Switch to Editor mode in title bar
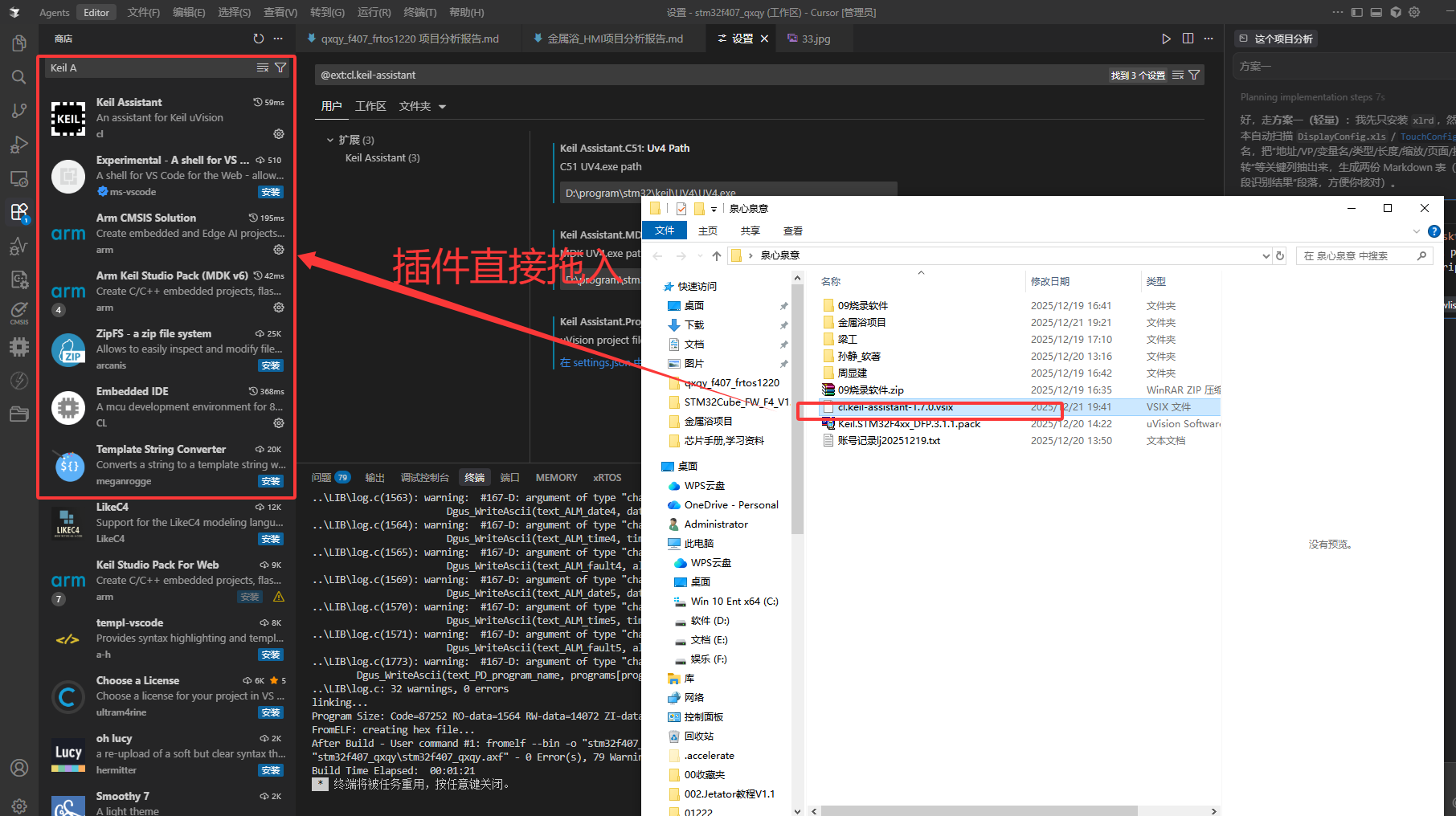The image size is (1456, 816). point(96,12)
